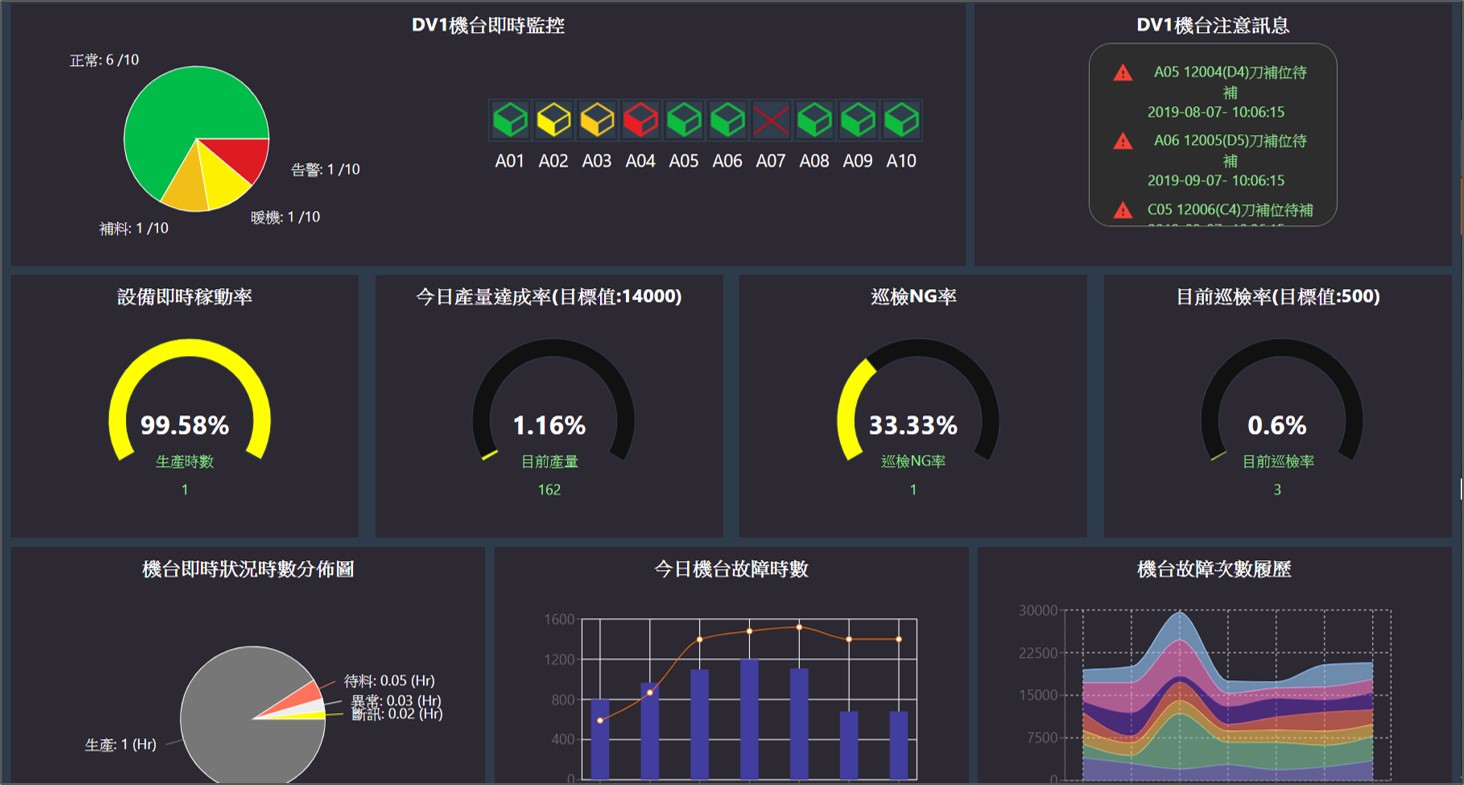Click the 暖機: 1 /10 pie label
This screenshot has height=785, width=1464.
pyautogui.click(x=286, y=217)
